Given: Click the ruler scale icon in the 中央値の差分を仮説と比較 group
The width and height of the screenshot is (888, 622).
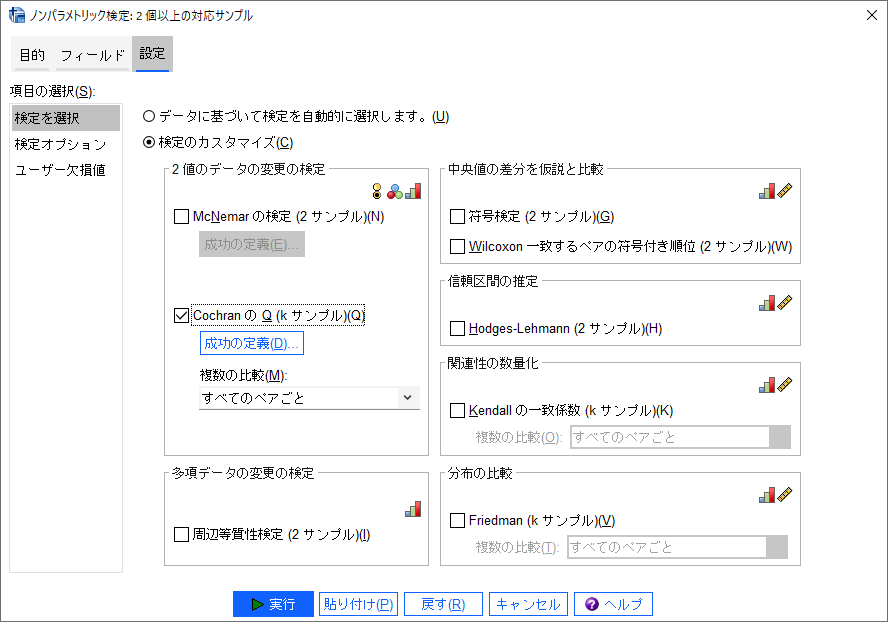Looking at the screenshot, I should click(785, 191).
